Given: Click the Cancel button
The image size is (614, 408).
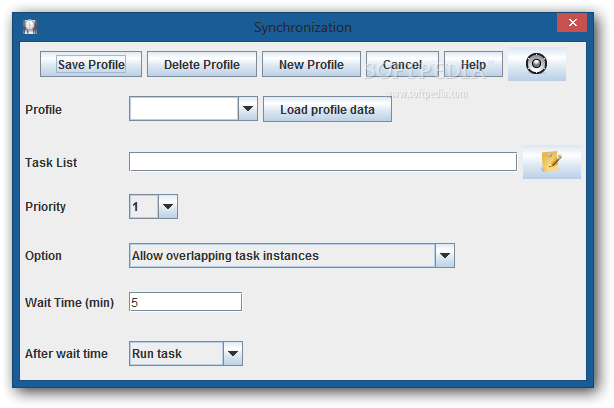Looking at the screenshot, I should (402, 64).
